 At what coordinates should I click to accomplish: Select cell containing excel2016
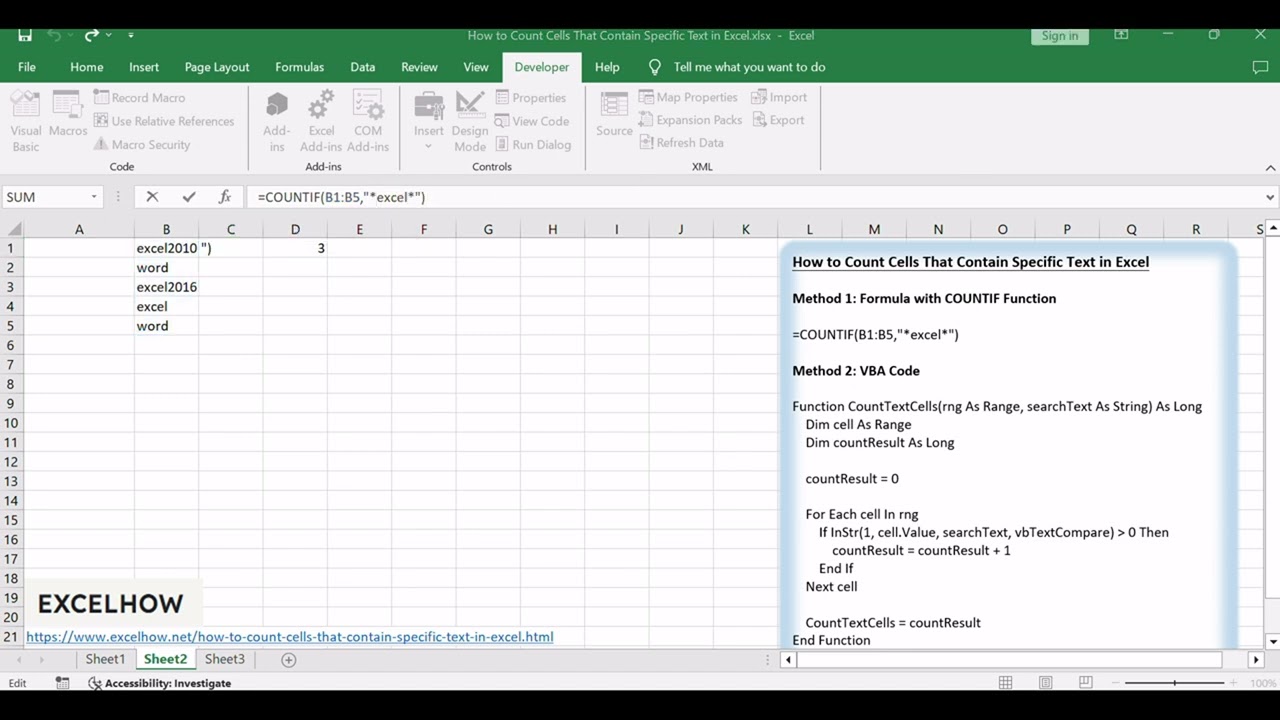[166, 287]
